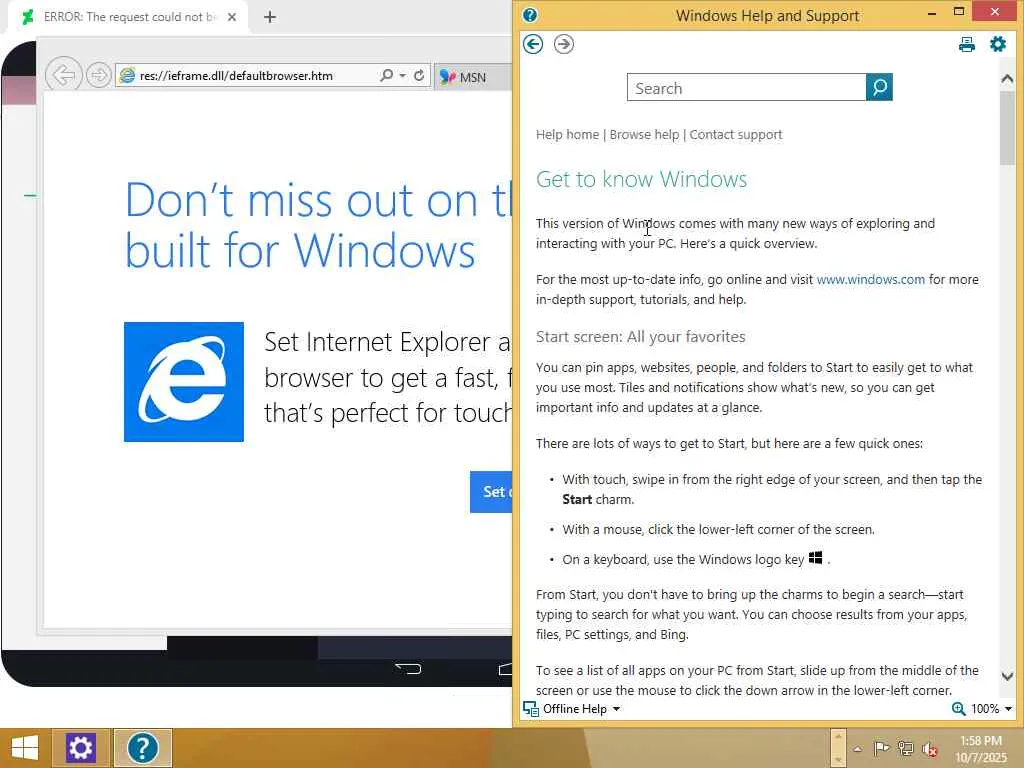This screenshot has width=1024, height=768.
Task: Open Contact support link
Action: tap(736, 135)
